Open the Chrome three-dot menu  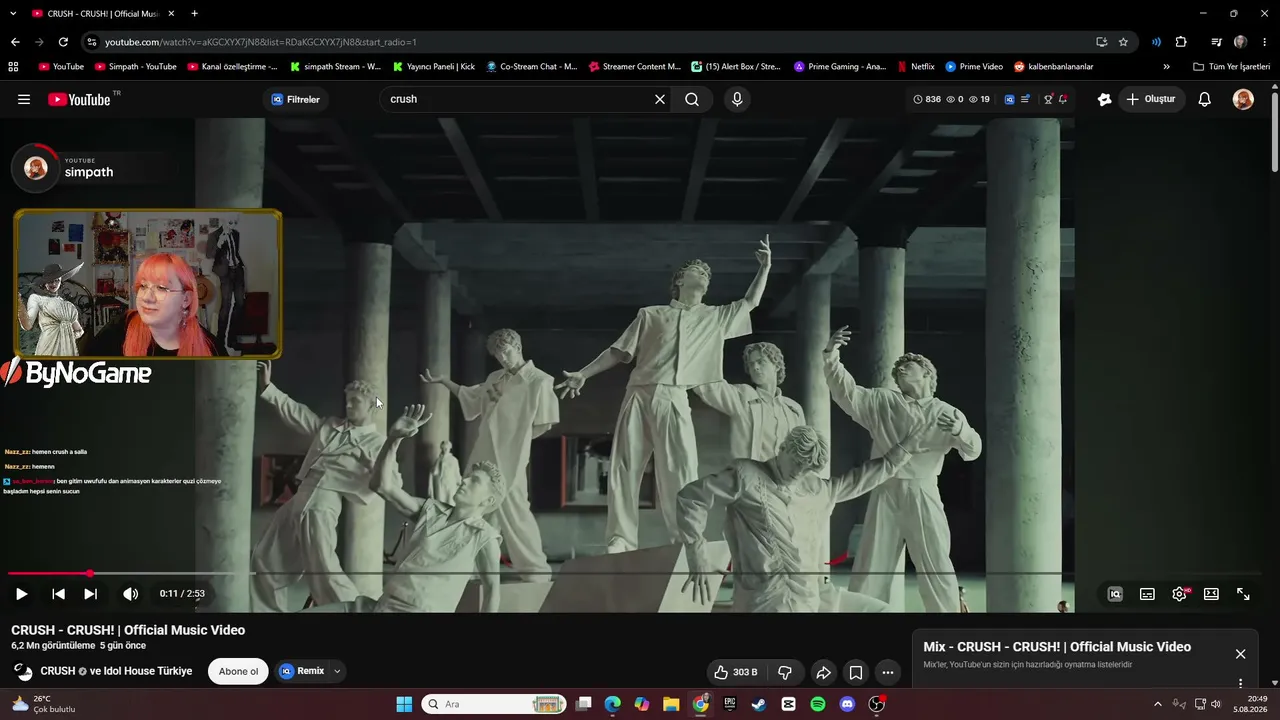pos(1265,42)
